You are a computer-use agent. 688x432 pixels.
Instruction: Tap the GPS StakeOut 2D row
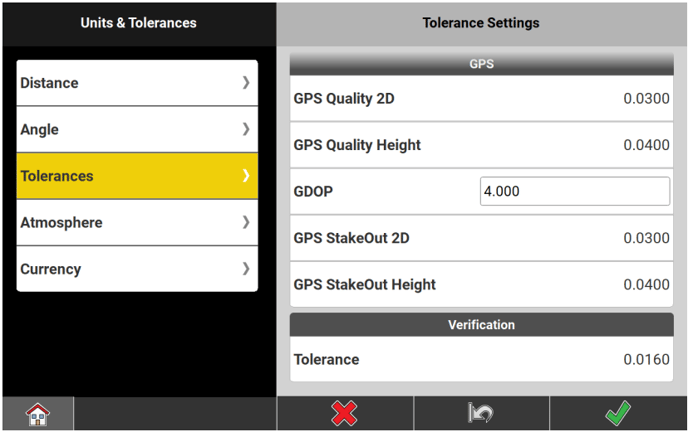tap(481, 238)
